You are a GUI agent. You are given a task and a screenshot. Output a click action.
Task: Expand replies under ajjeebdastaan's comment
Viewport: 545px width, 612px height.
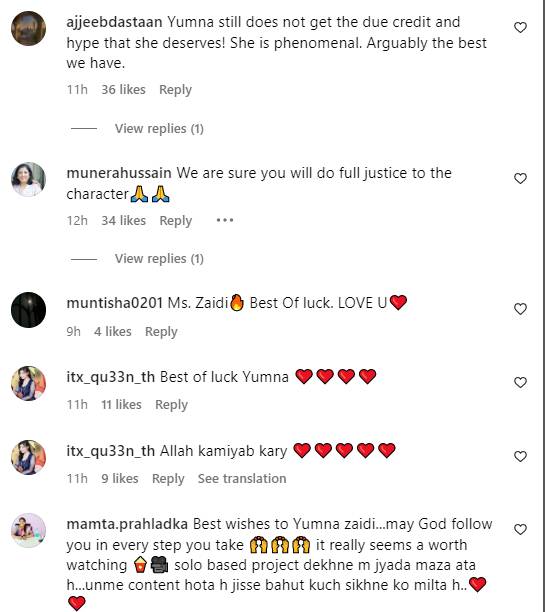pos(159,128)
